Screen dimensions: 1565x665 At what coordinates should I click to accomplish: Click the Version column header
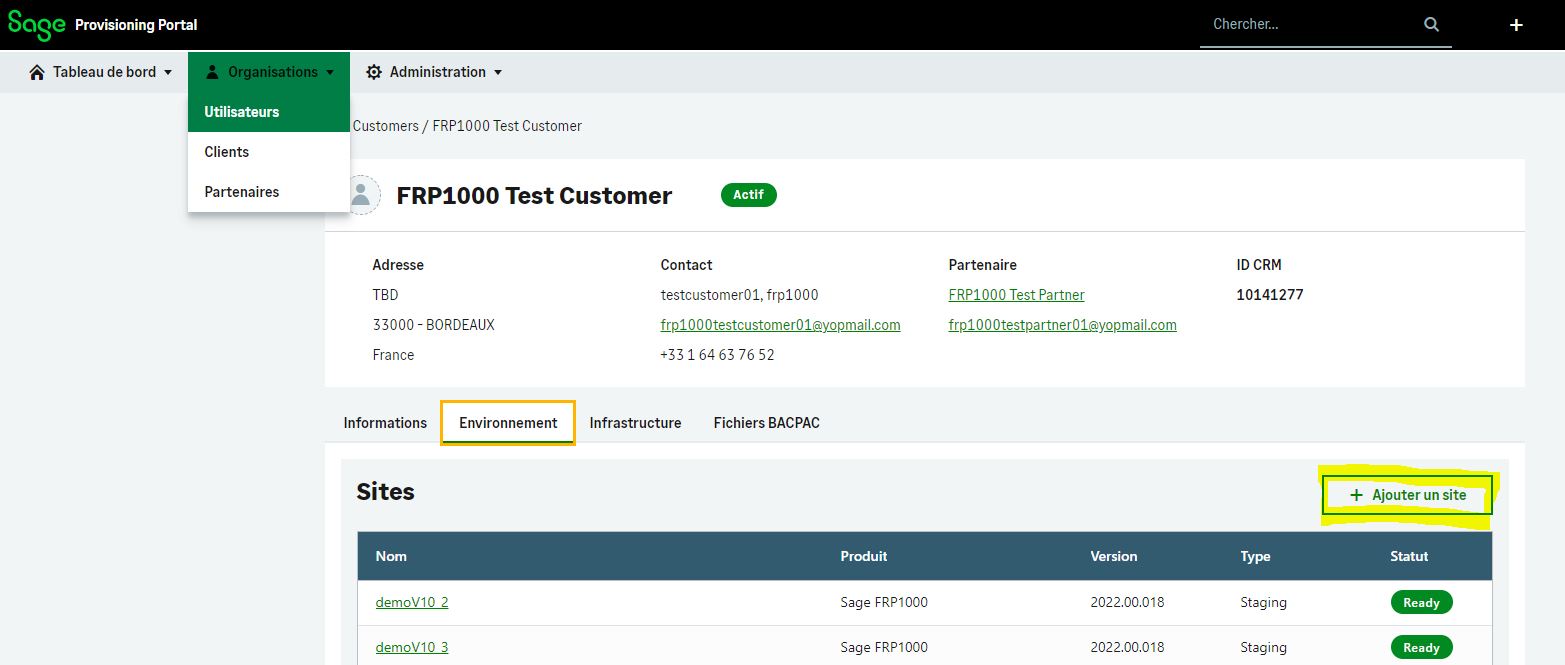[1114, 556]
